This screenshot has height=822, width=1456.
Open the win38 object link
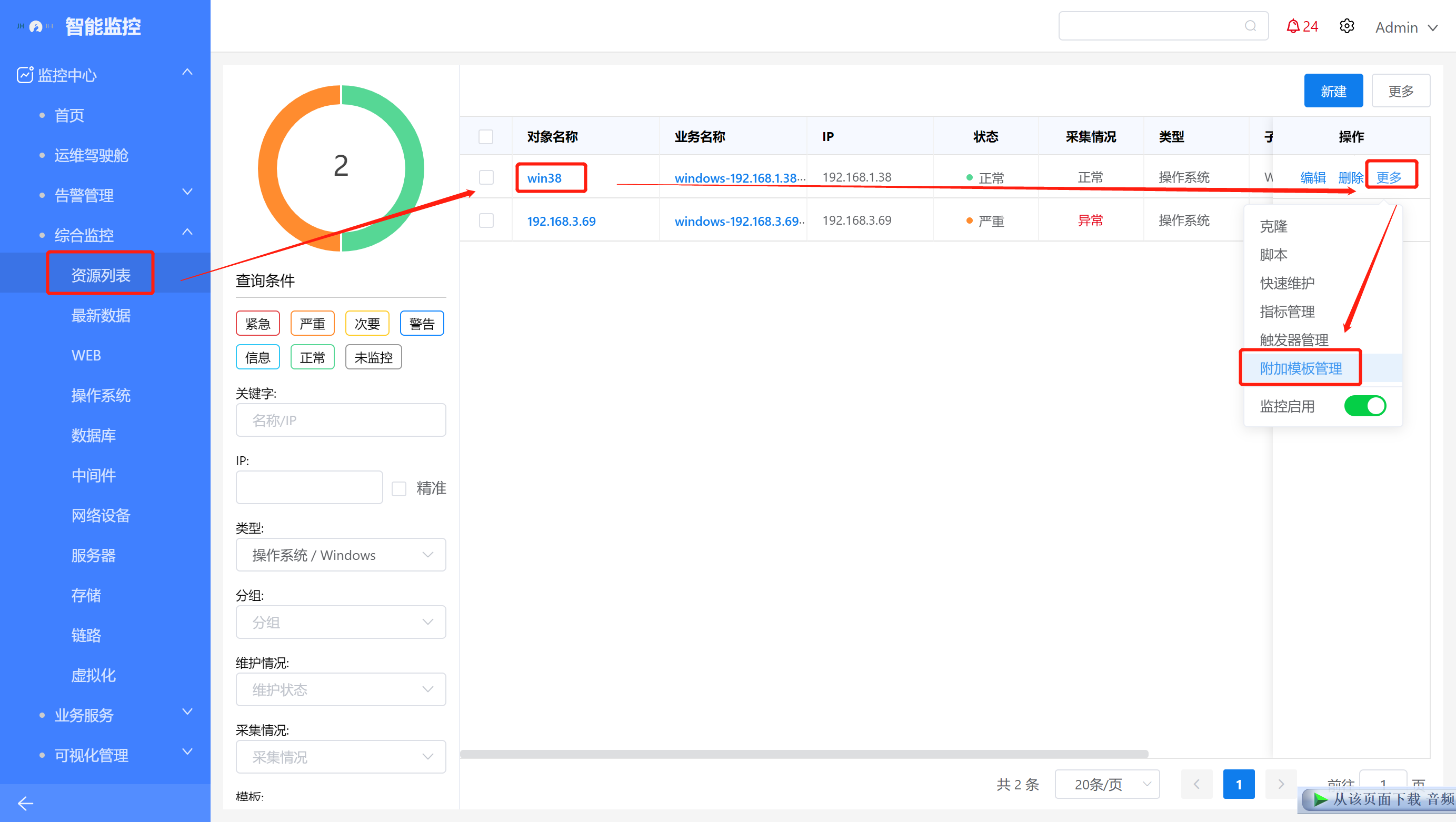(x=544, y=178)
